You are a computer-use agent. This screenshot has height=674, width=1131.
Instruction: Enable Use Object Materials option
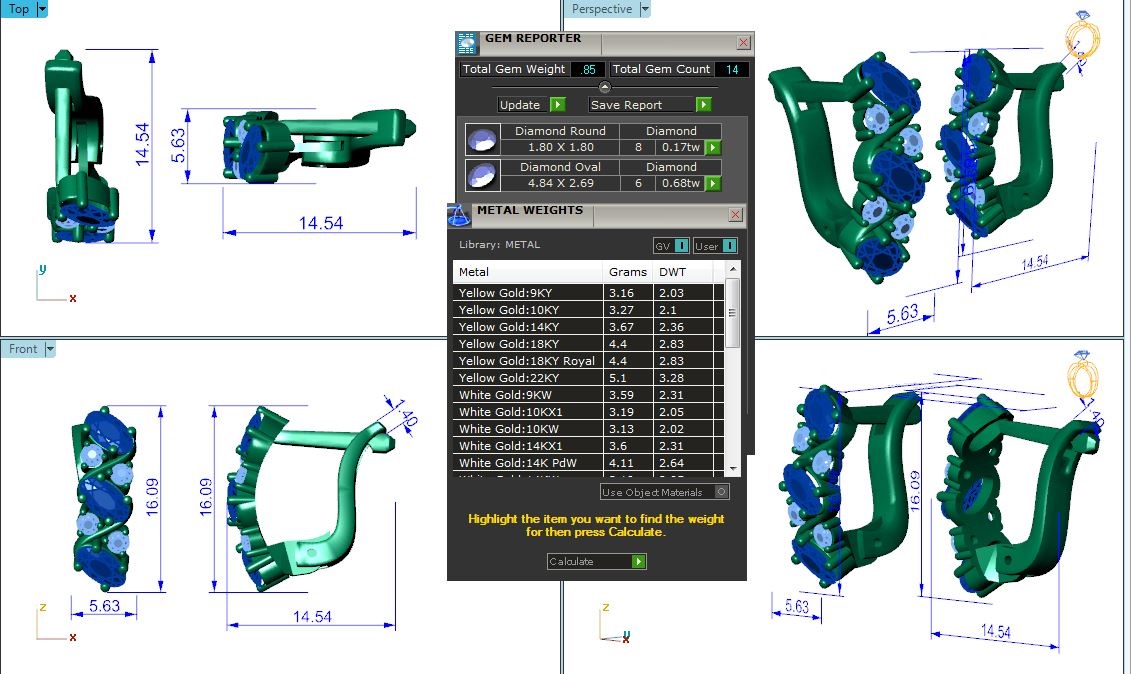tap(722, 492)
